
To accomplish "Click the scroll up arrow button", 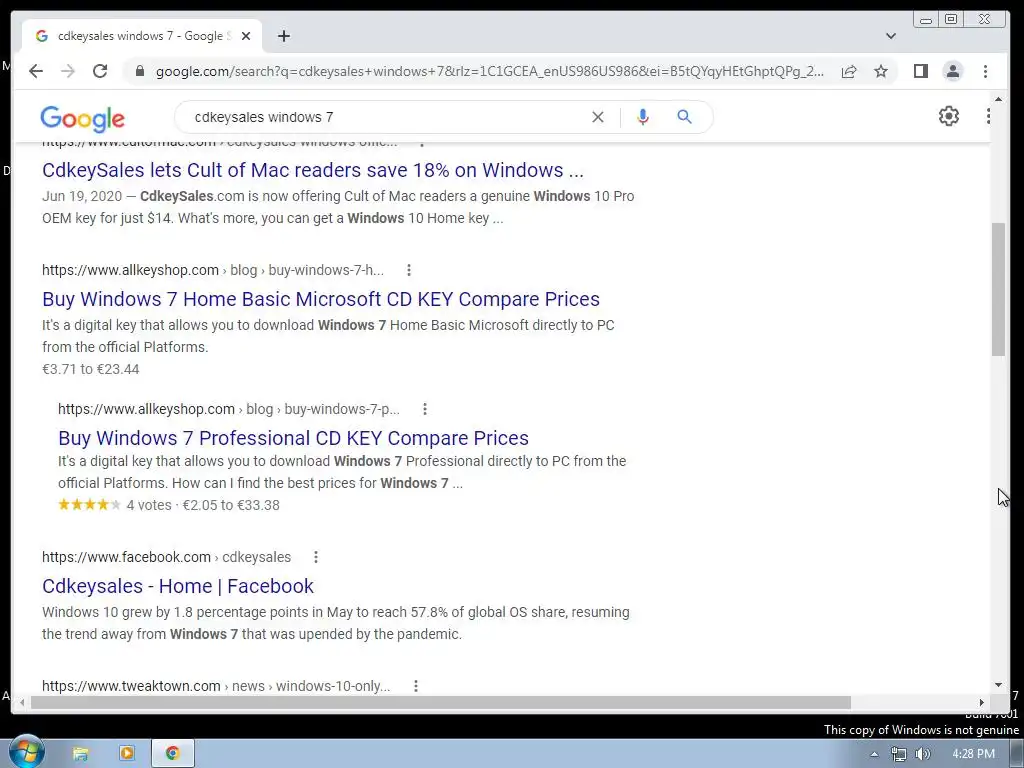I will [998, 99].
